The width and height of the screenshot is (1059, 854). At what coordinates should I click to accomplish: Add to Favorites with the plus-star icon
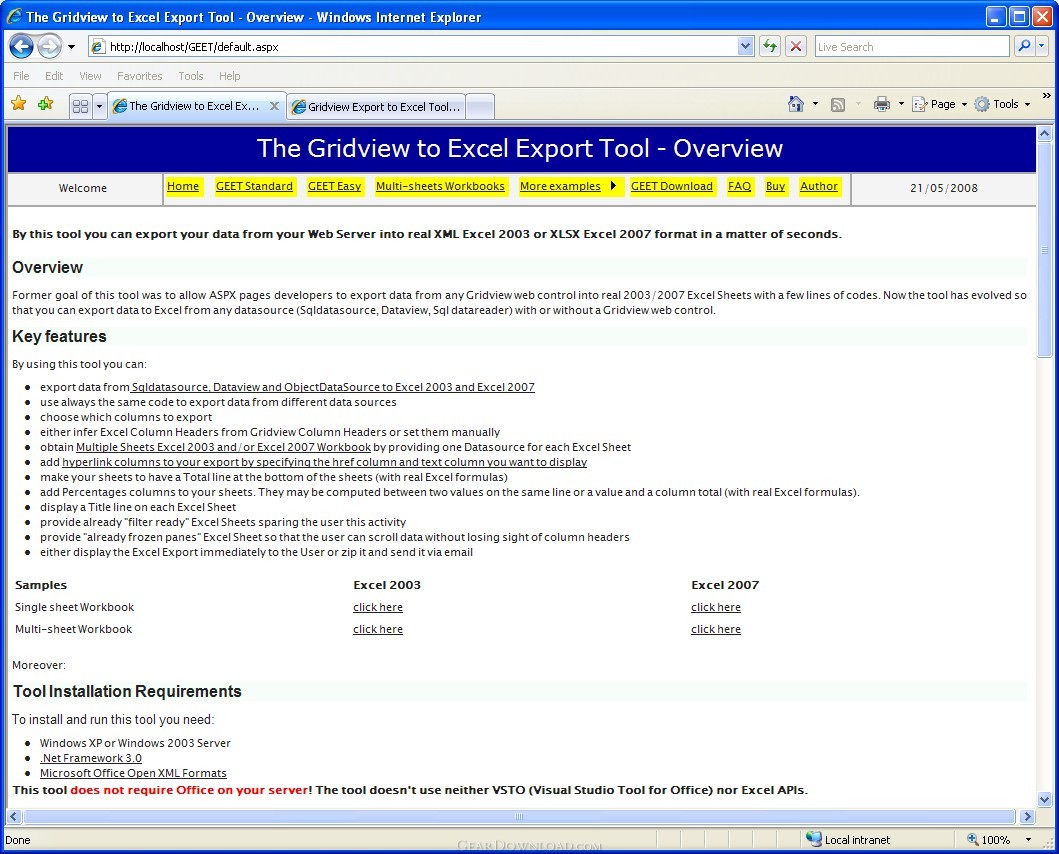(x=46, y=103)
